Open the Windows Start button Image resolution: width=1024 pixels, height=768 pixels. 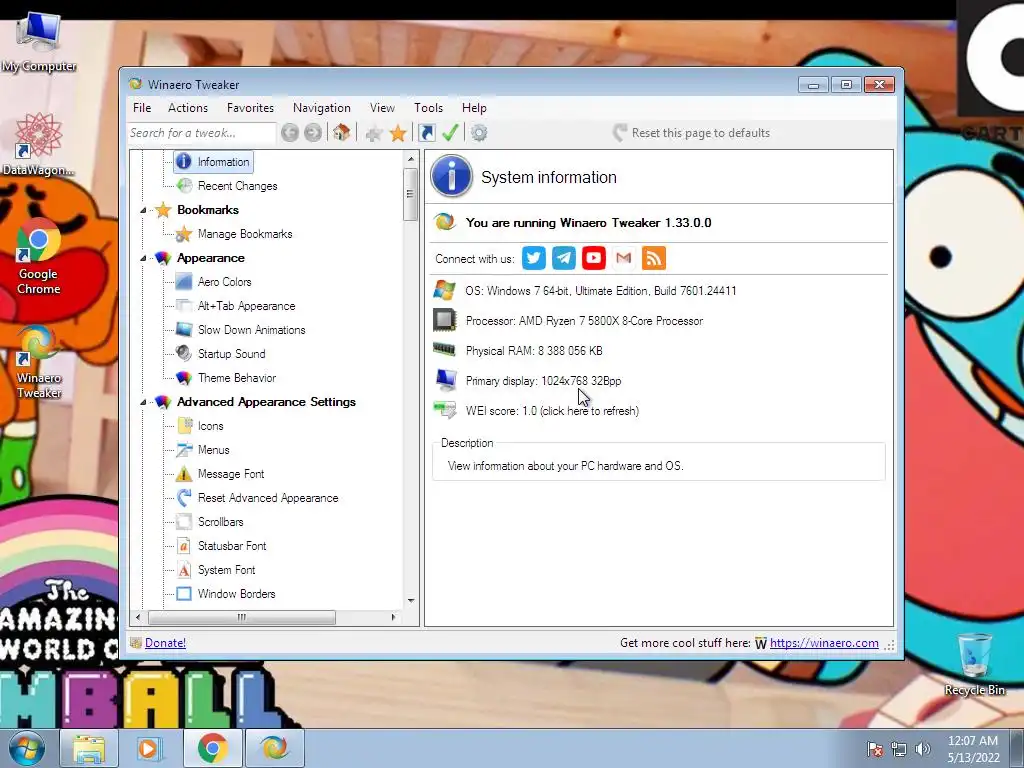(26, 748)
